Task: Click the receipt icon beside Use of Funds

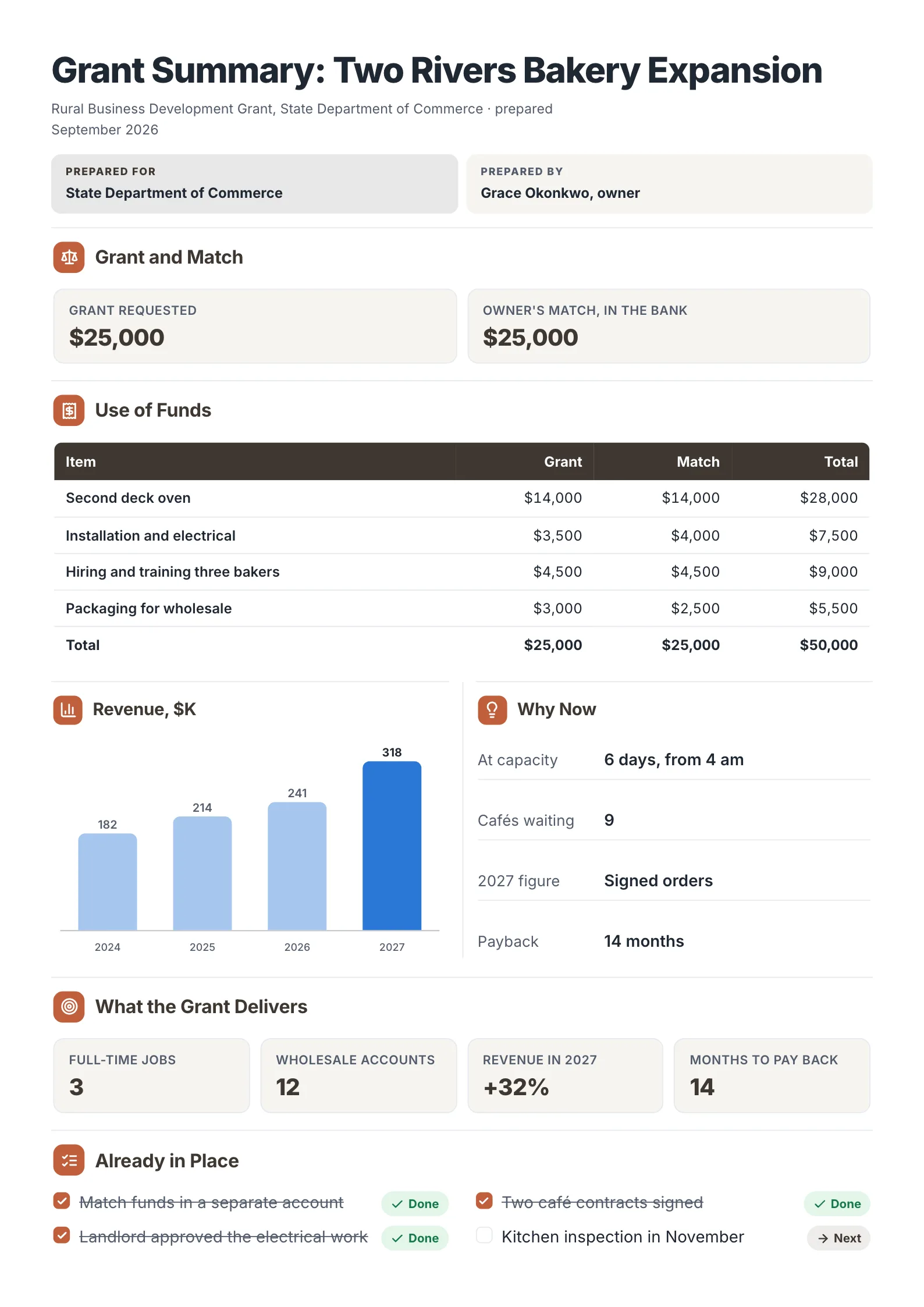Action: click(x=69, y=410)
